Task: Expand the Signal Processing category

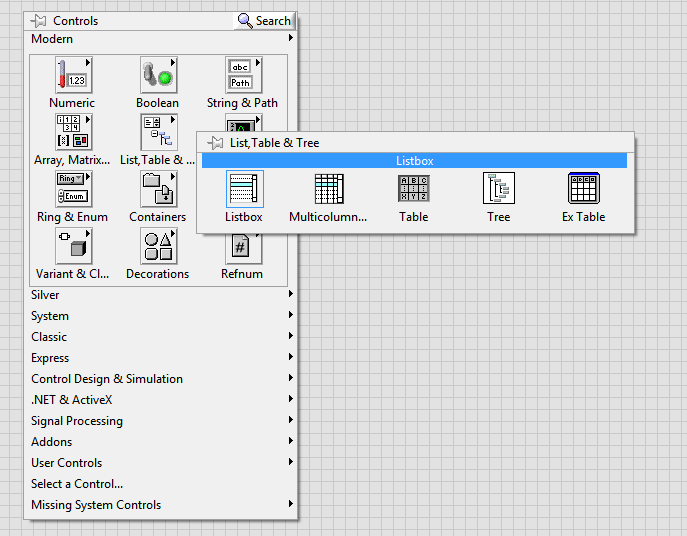Action: click(x=161, y=421)
